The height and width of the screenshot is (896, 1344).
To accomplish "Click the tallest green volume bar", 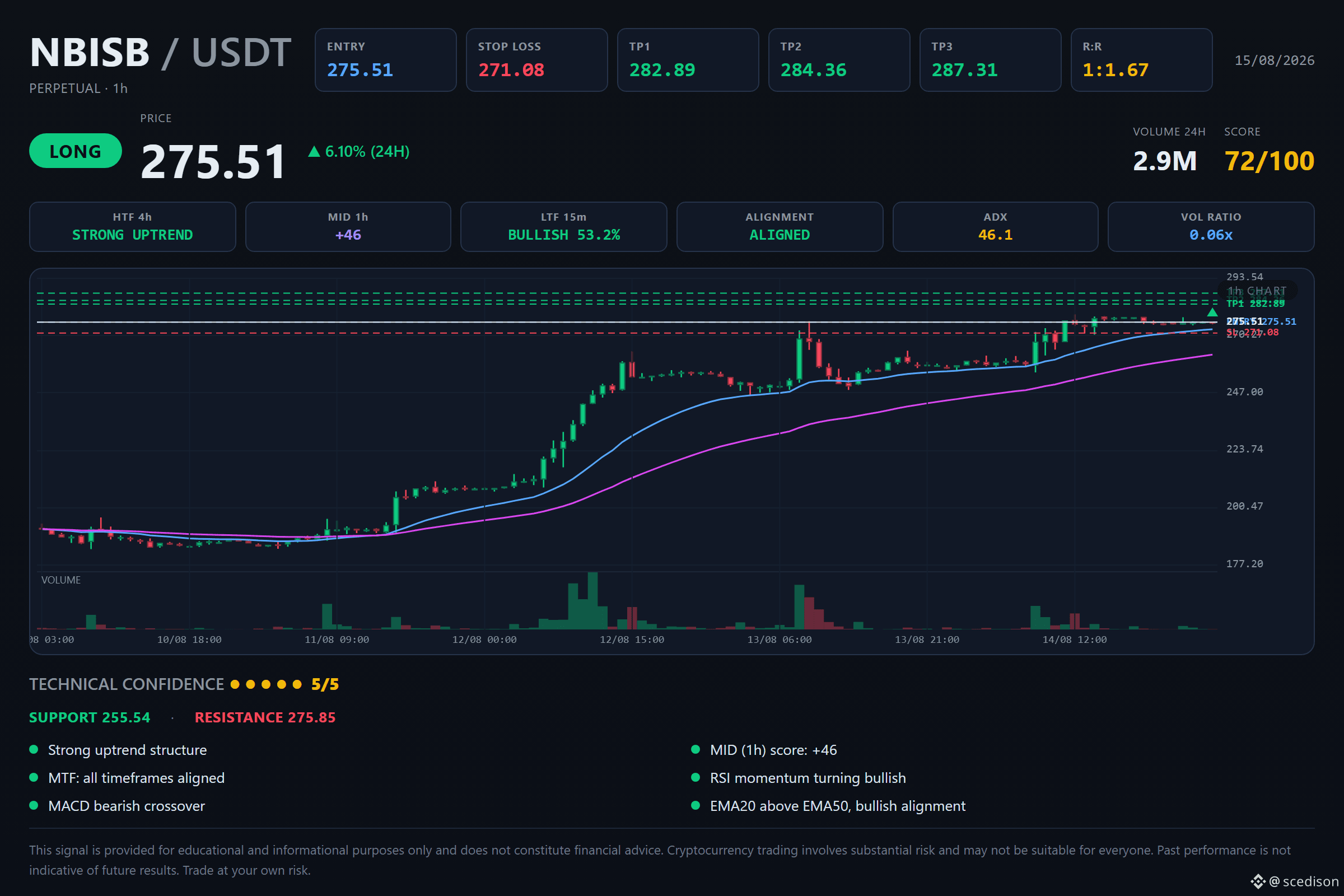I will 592,600.
